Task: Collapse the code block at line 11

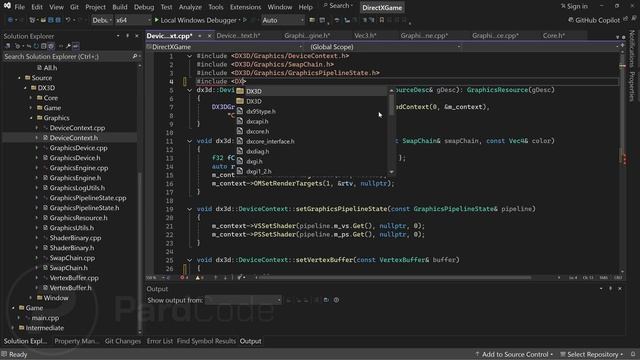Action: 189,141
